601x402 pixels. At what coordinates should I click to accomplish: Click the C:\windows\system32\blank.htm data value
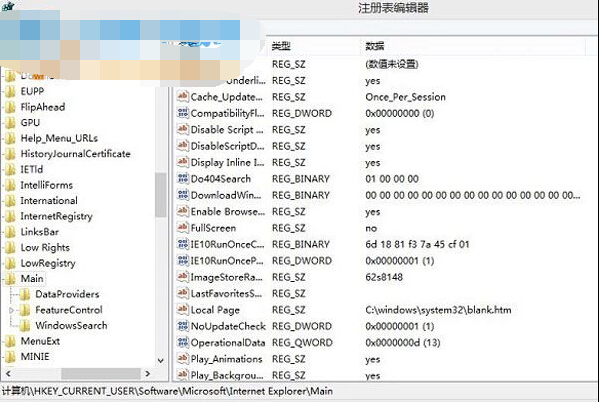[438, 310]
